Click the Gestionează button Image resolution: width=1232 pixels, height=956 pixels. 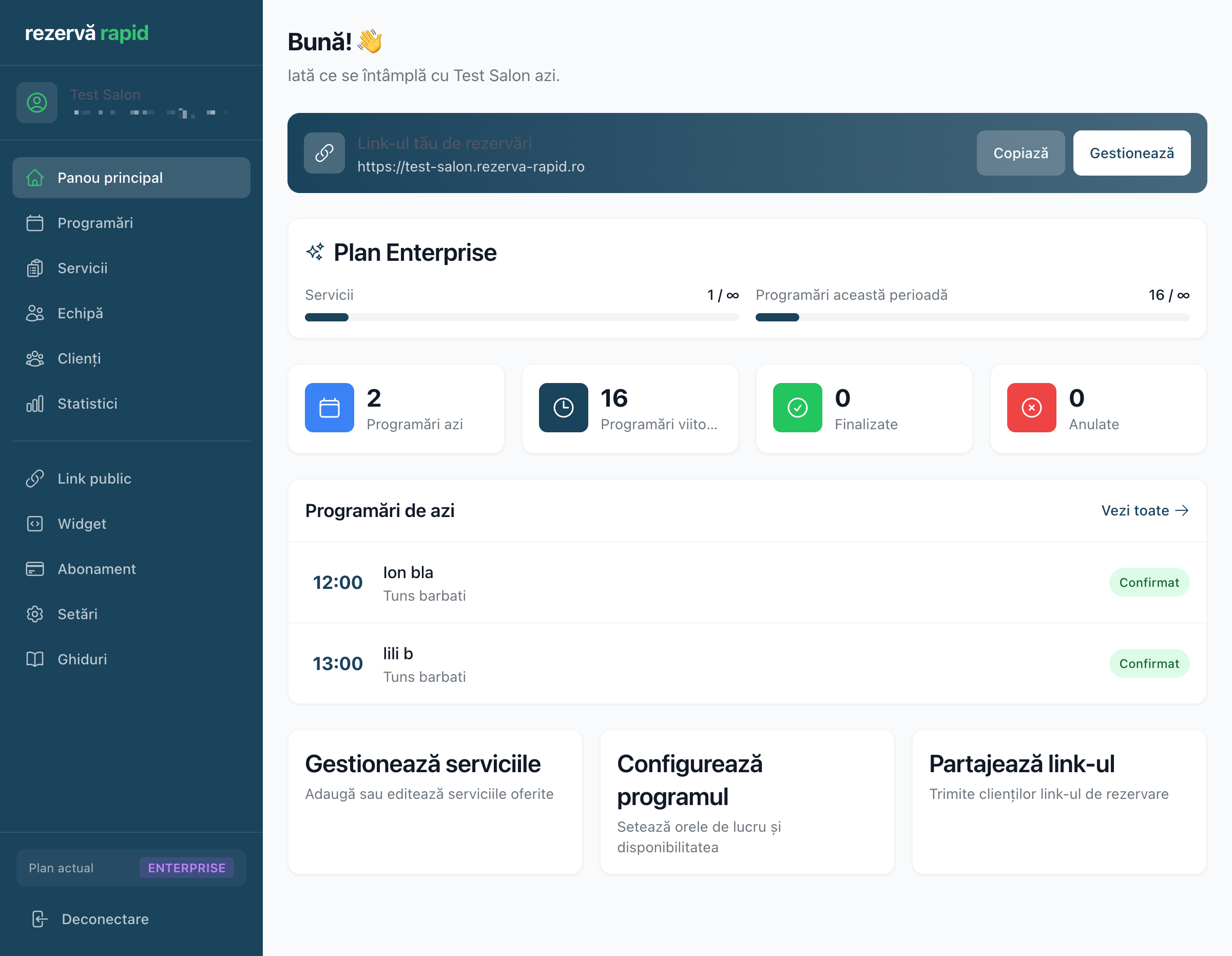(1131, 152)
